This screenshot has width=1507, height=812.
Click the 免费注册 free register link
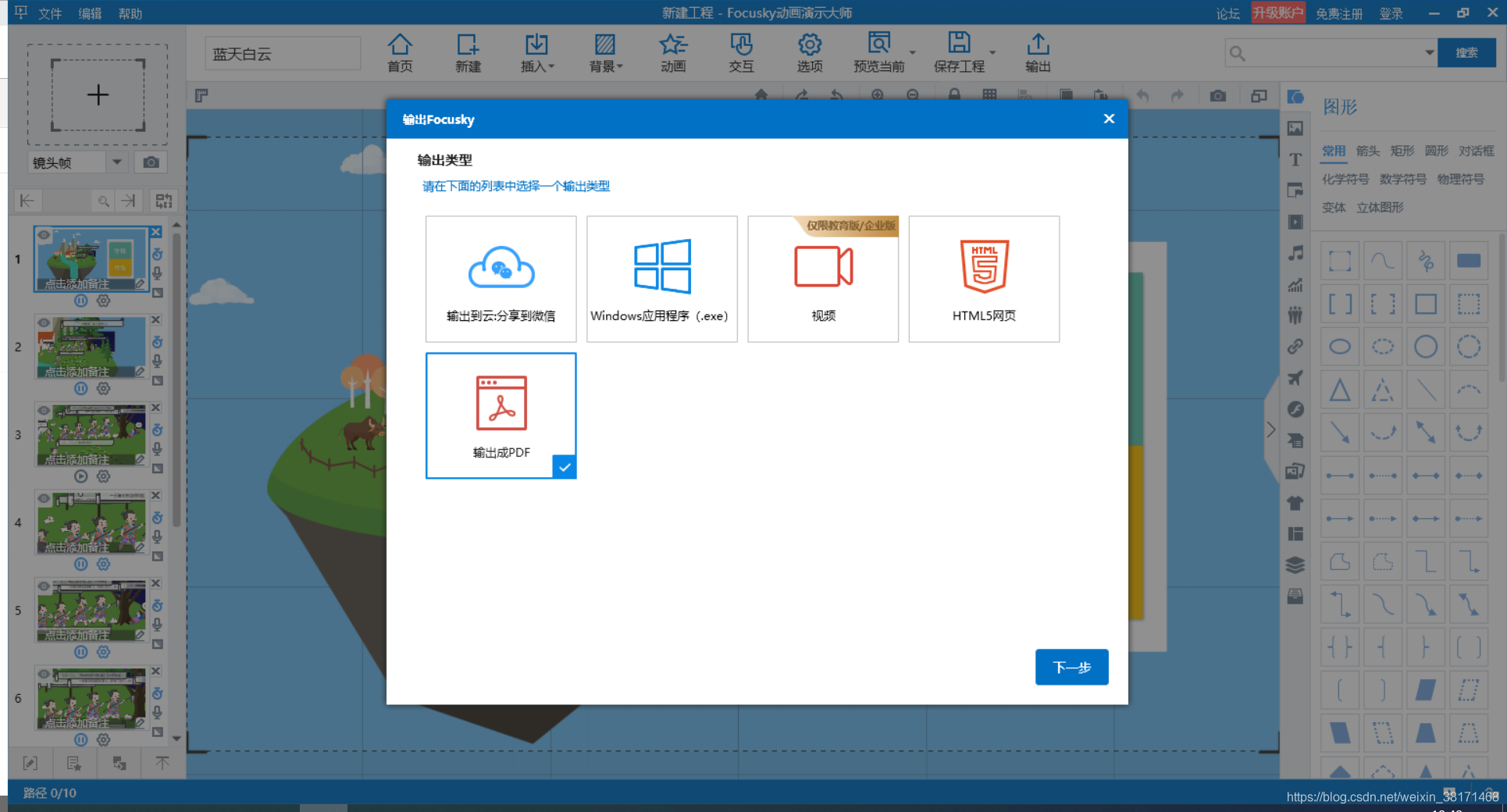coord(1338,13)
